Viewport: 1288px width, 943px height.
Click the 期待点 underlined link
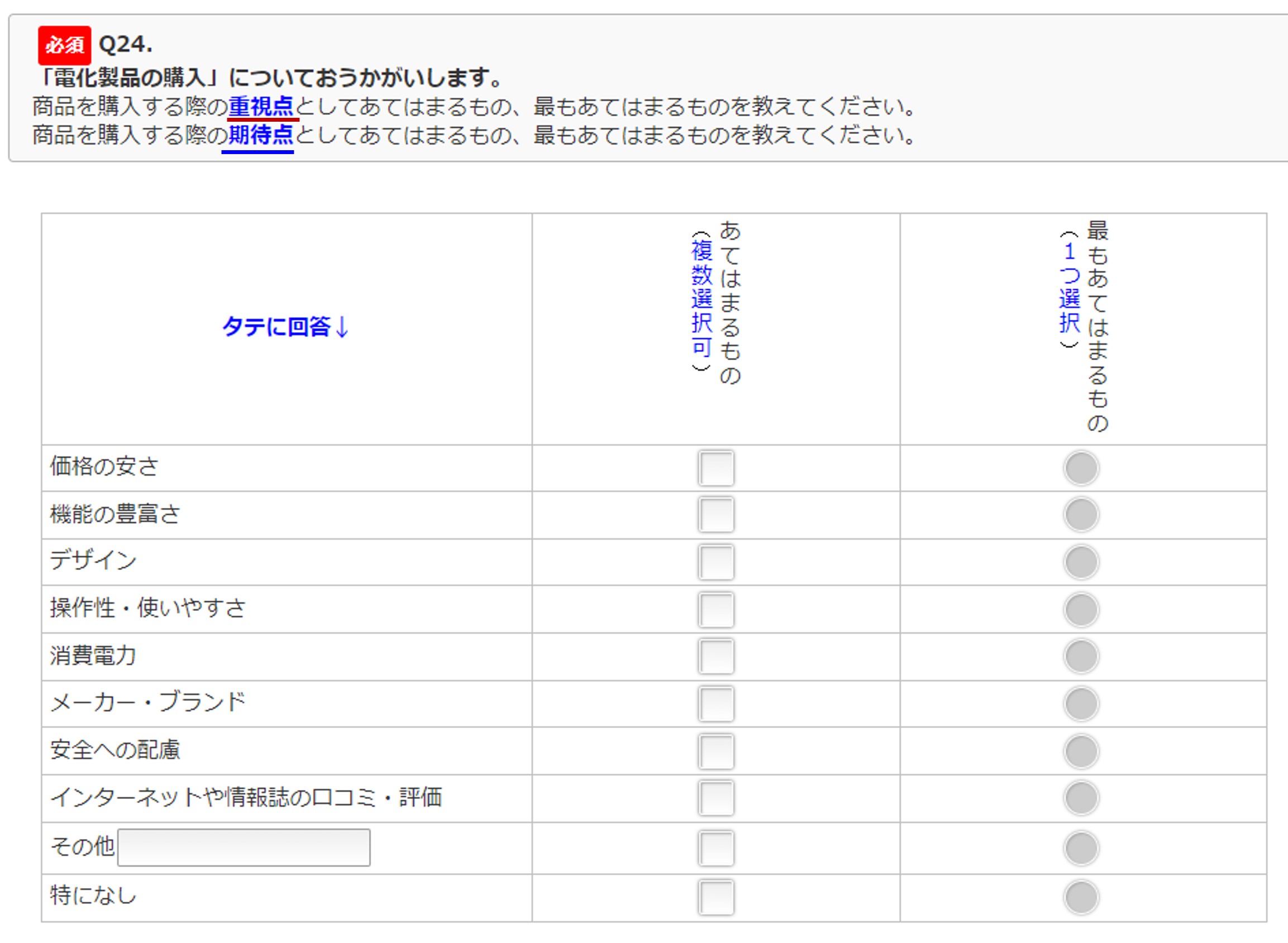coord(261,136)
